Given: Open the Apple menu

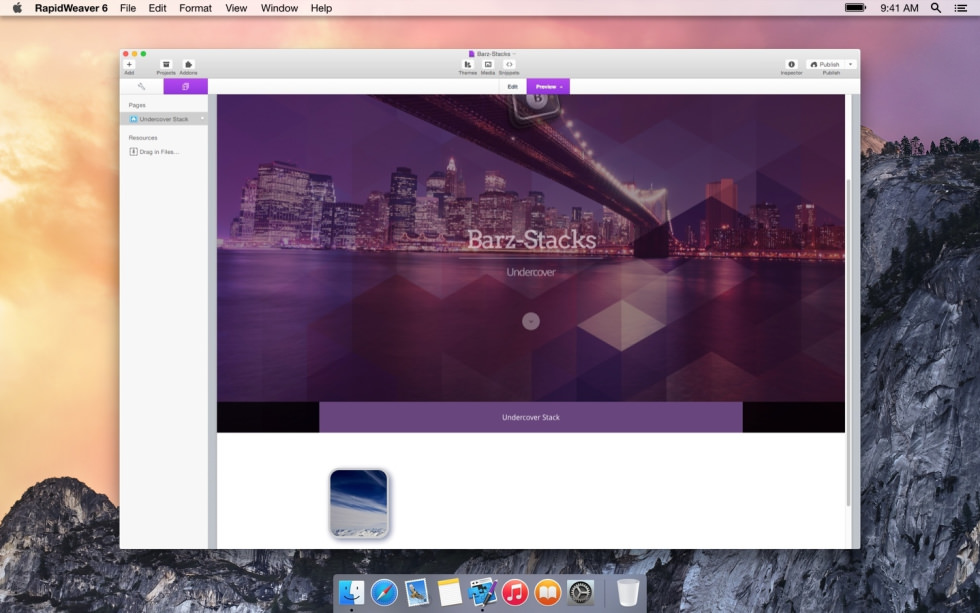Looking at the screenshot, I should (x=18, y=8).
